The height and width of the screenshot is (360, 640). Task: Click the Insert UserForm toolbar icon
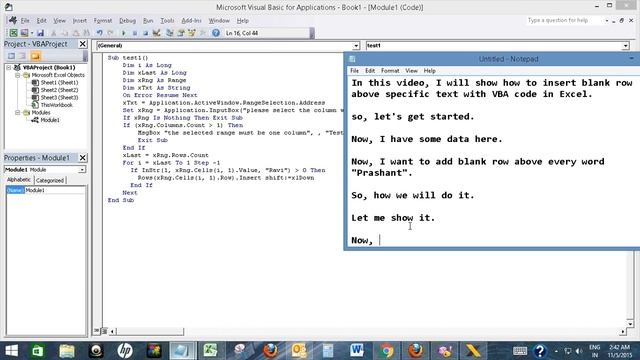[24, 33]
